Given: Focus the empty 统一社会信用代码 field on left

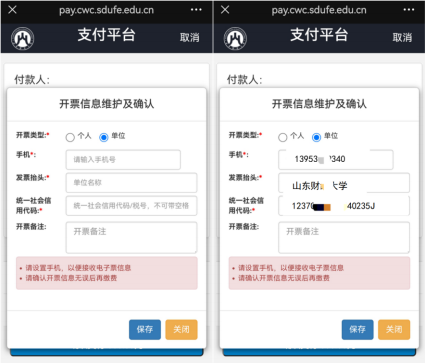Looking at the screenshot, I should click(131, 206).
